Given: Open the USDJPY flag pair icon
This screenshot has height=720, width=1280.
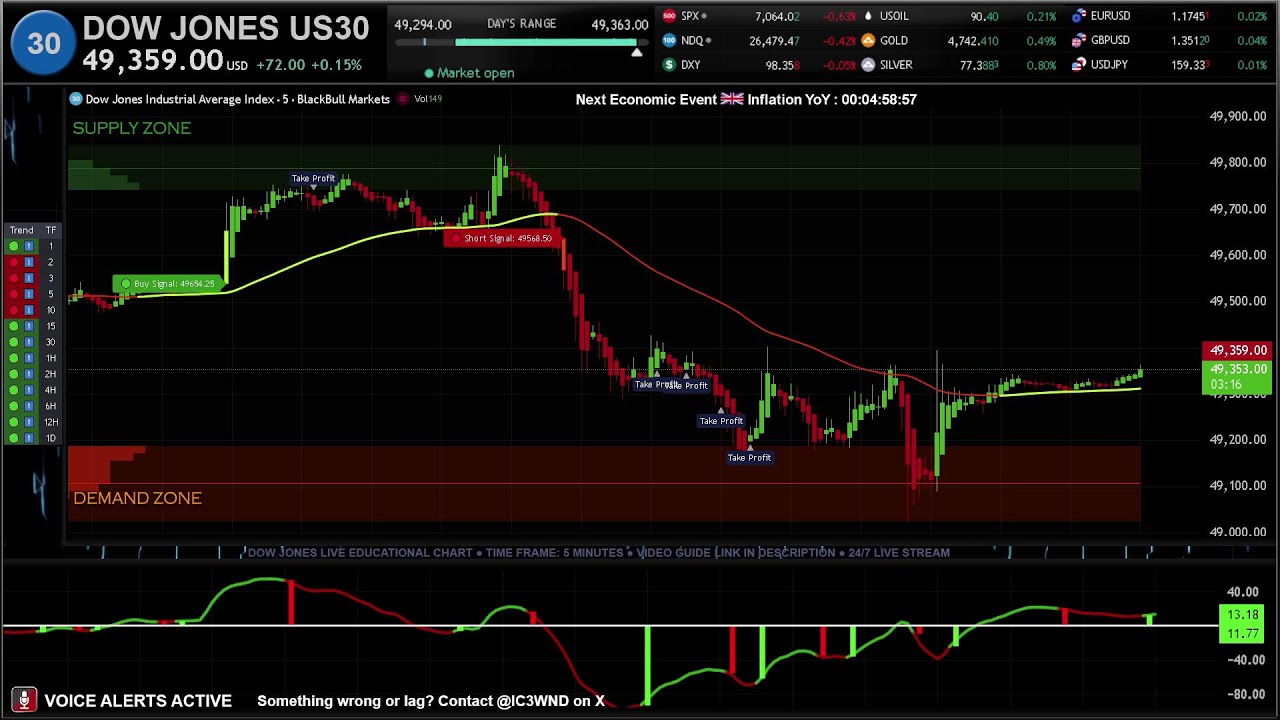Looking at the screenshot, I should 1079,65.
